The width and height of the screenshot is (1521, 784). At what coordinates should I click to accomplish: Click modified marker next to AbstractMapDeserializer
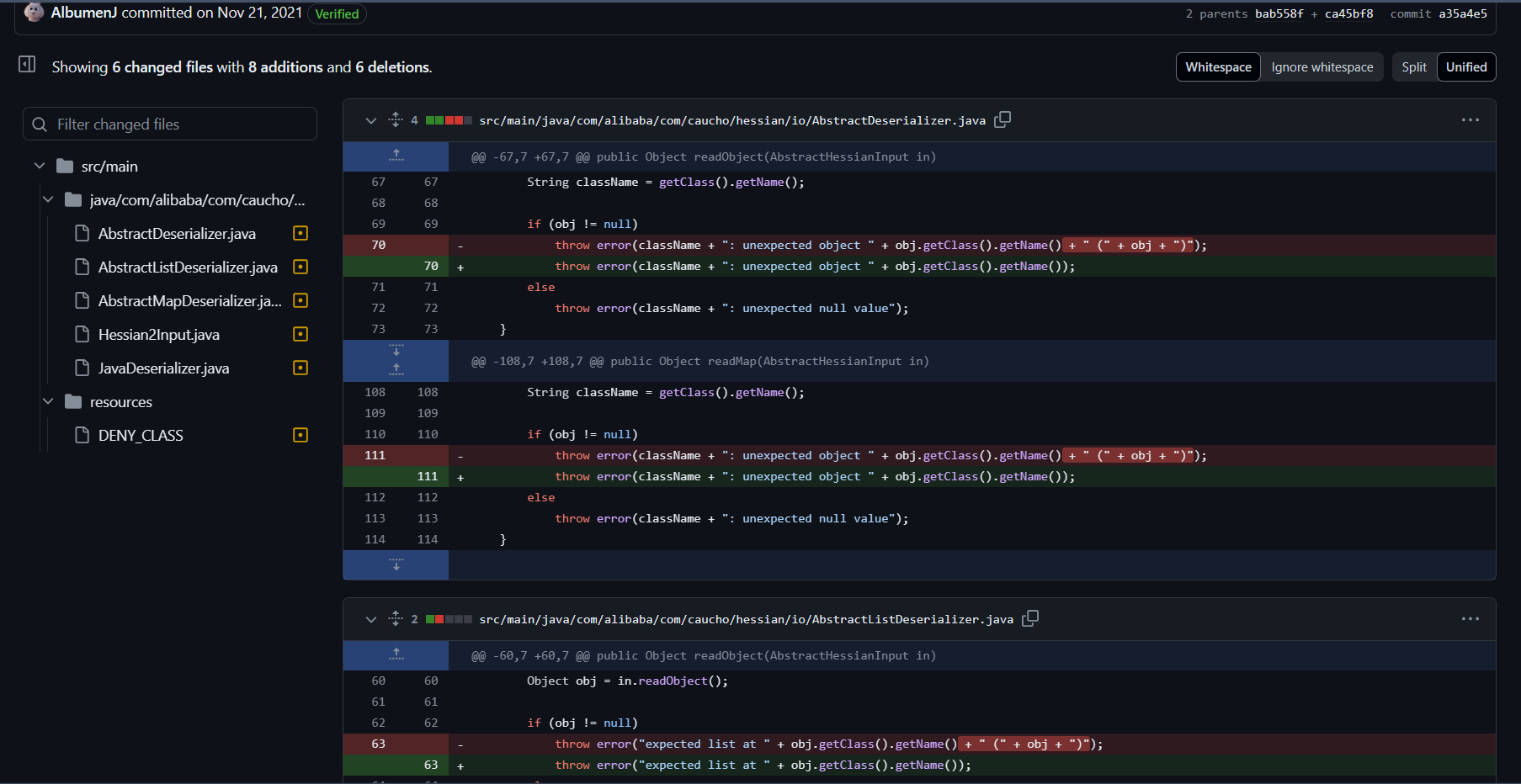[300, 300]
